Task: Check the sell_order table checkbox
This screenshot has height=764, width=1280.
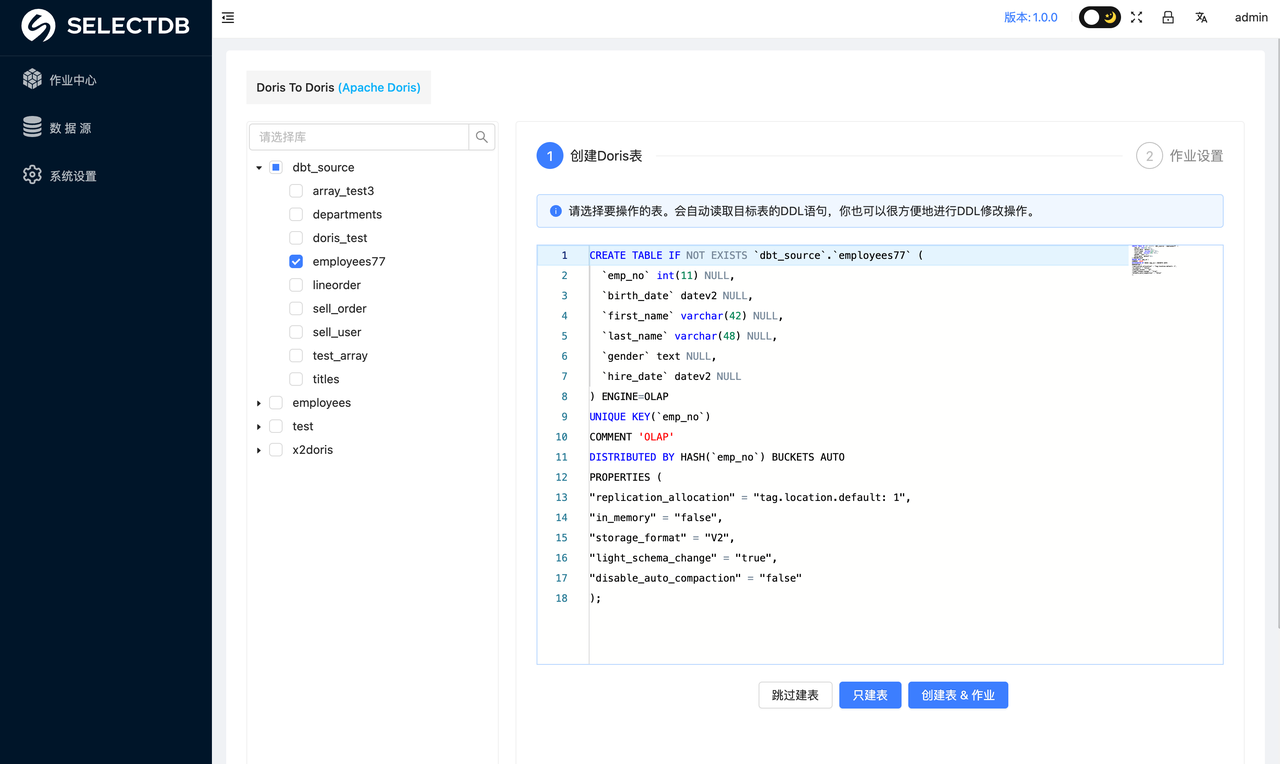Action: click(296, 308)
